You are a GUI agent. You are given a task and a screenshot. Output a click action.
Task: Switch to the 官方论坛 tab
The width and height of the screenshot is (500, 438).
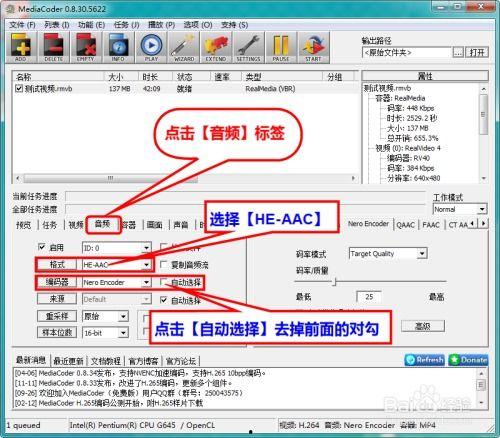click(x=181, y=361)
